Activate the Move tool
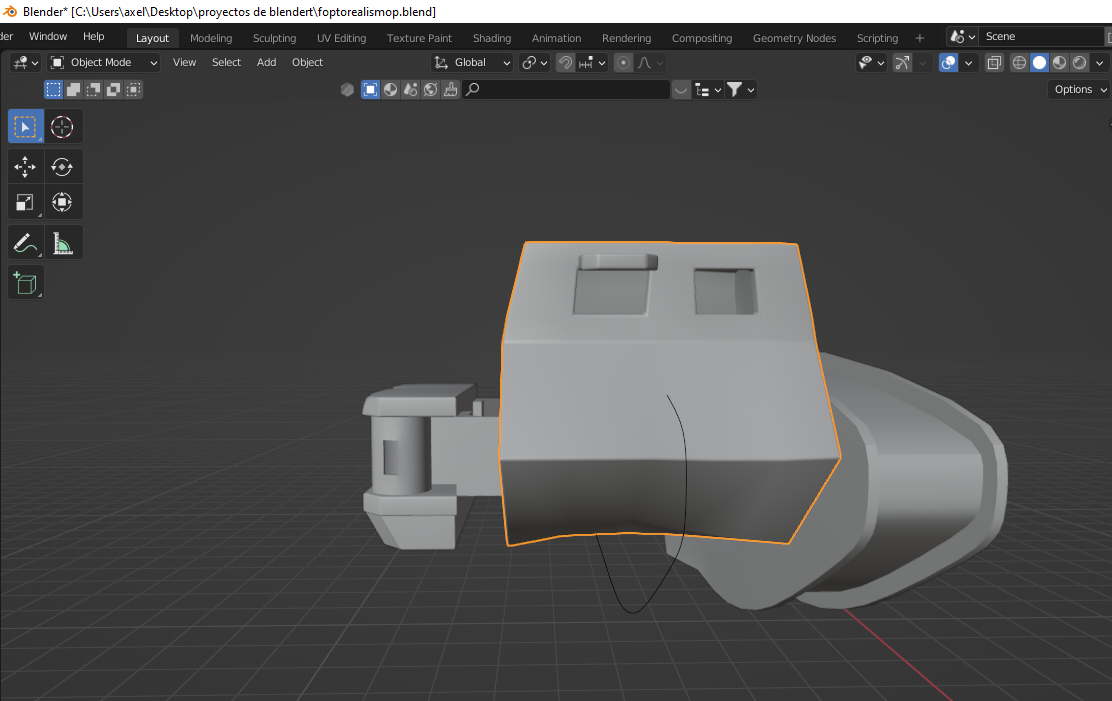 point(26,167)
